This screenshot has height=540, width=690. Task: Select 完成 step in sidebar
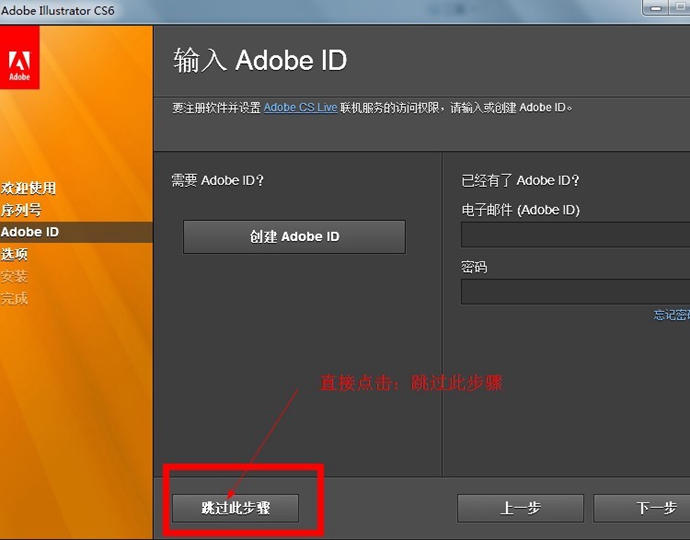pyautogui.click(x=14, y=299)
